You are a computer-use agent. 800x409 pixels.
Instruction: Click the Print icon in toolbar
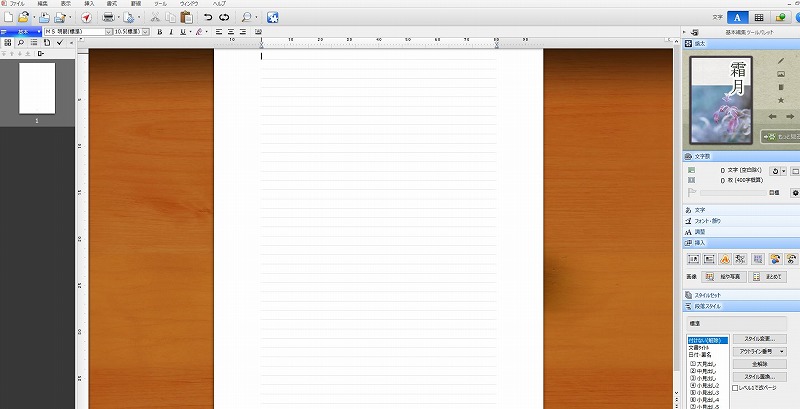[107, 17]
